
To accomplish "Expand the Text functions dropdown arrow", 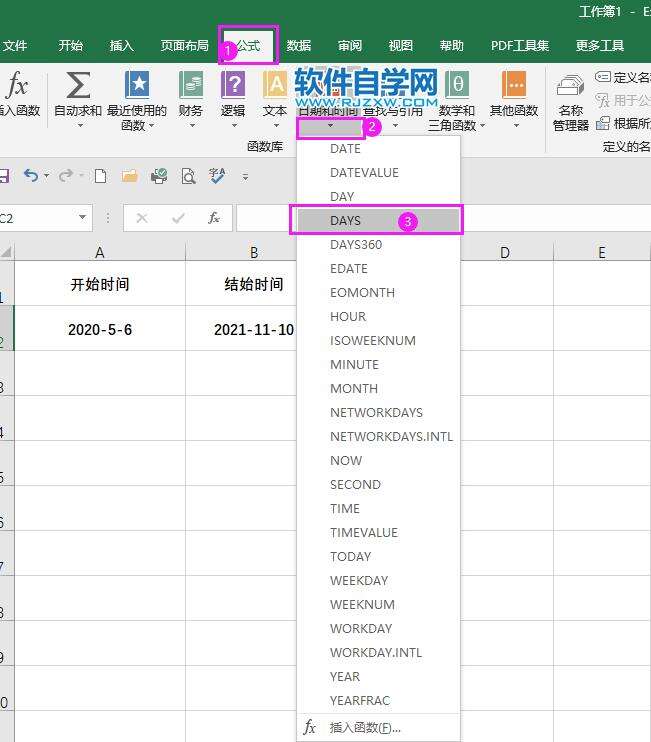I will click(276, 126).
